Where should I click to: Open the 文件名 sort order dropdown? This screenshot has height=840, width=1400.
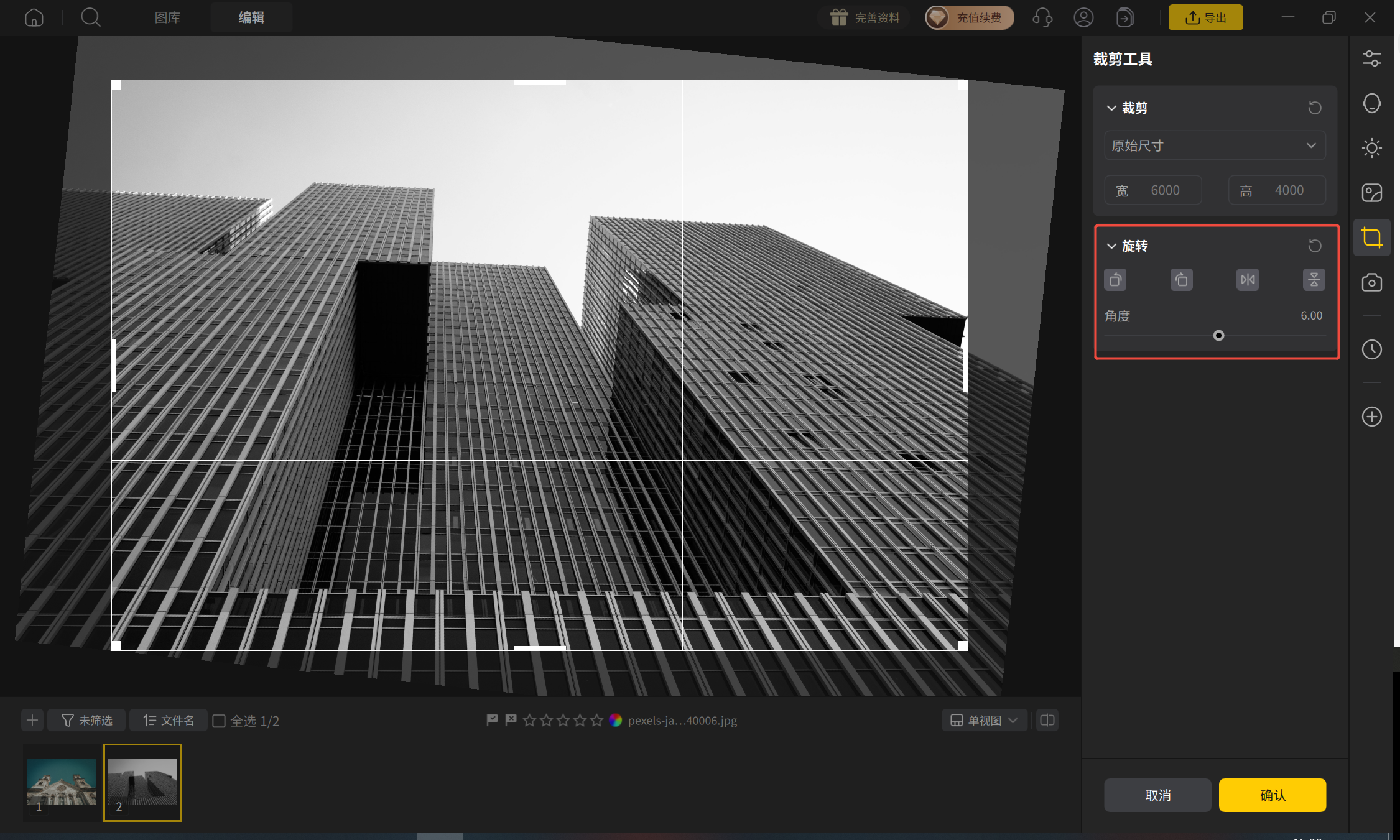(168, 720)
